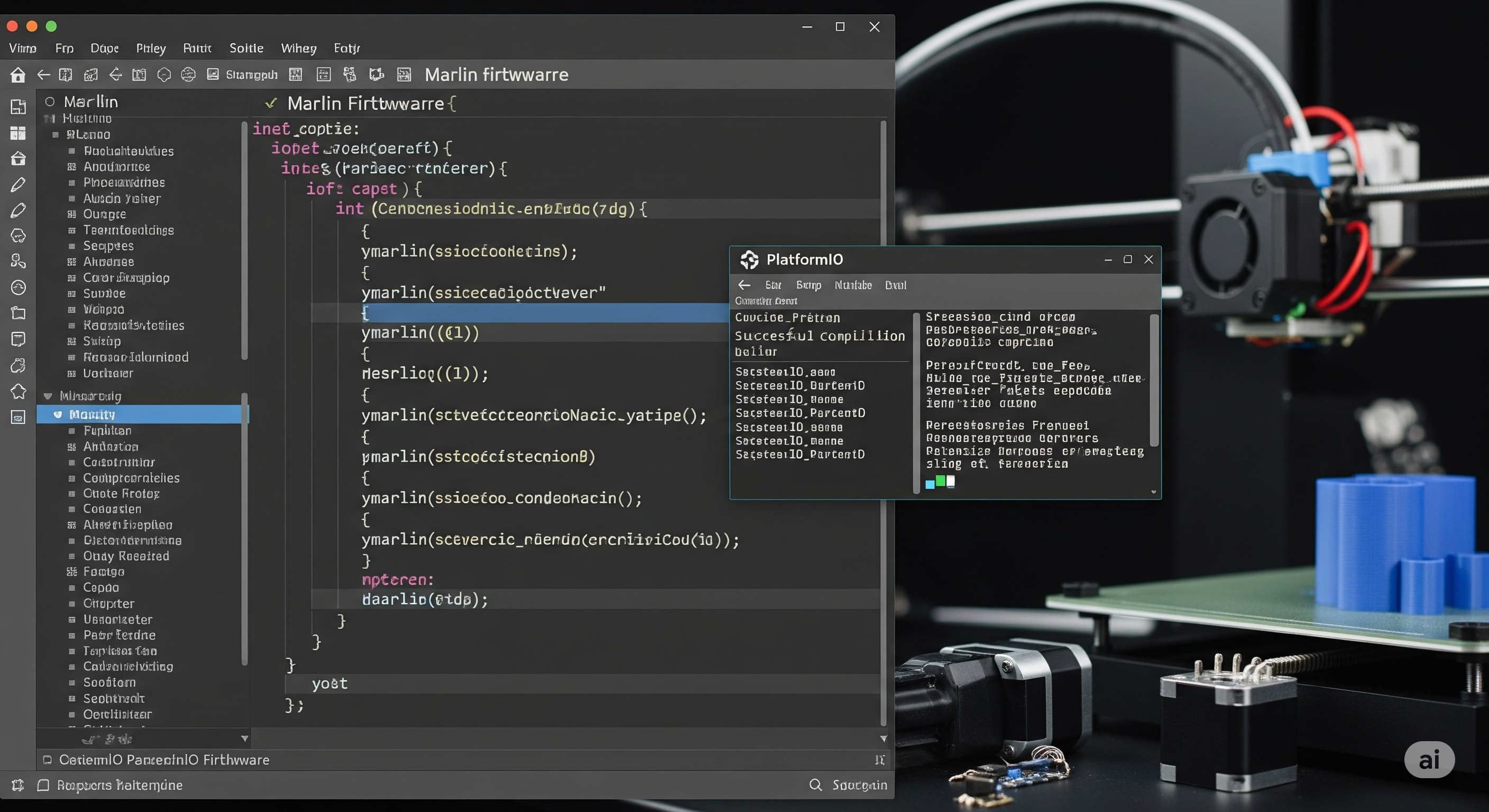
Task: Toggle the green checkmark beside Marlin Firttwwarre
Action: (270, 104)
